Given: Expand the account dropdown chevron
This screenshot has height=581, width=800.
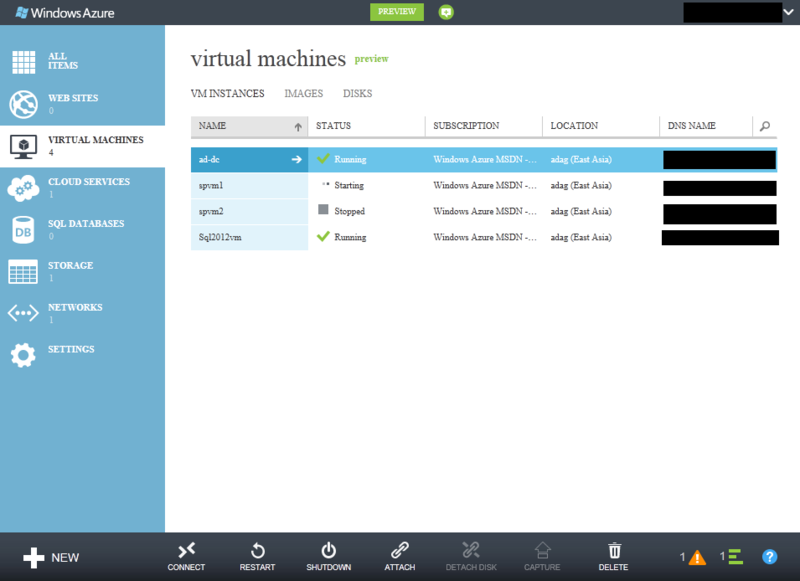Looking at the screenshot, I should (789, 12).
